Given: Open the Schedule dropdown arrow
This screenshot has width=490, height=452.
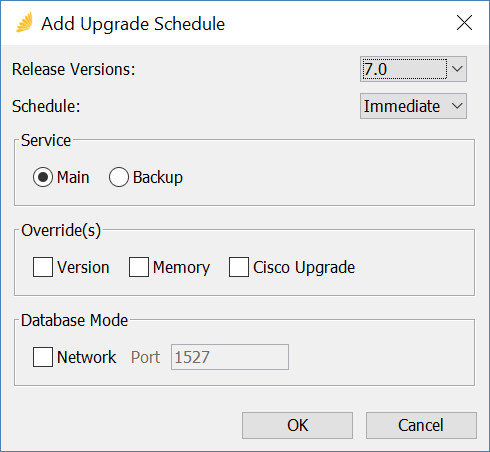Looking at the screenshot, I should [x=457, y=106].
